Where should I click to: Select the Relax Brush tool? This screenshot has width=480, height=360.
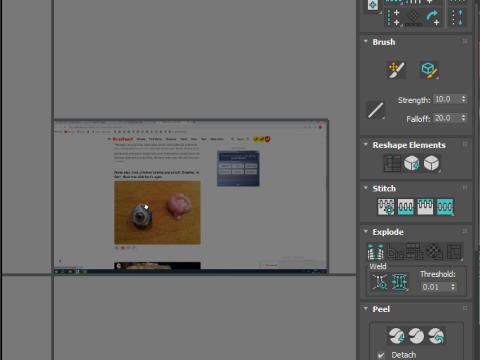pyautogui.click(x=429, y=70)
